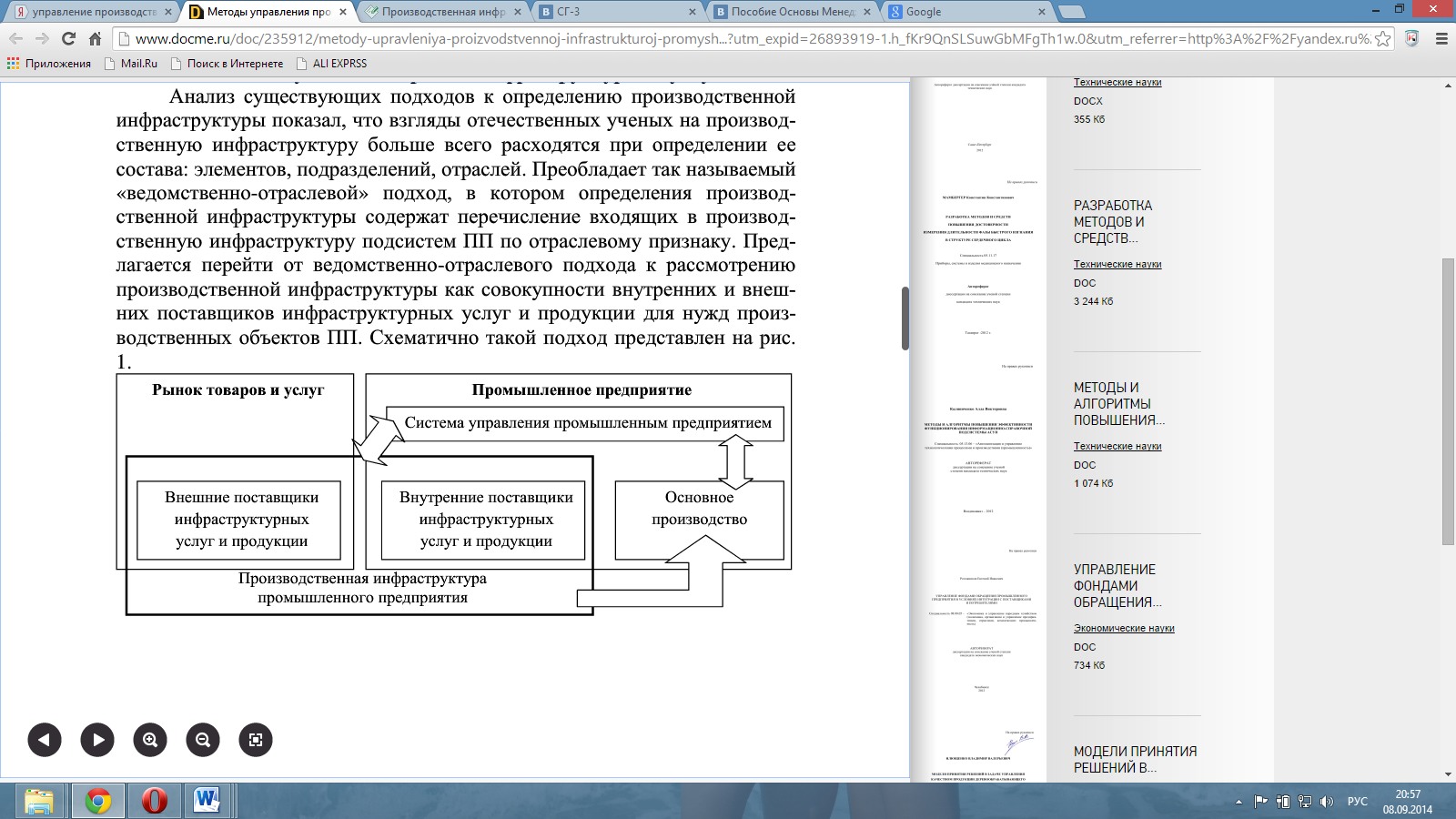Click the volume speaker tray icon

[x=1327, y=802]
